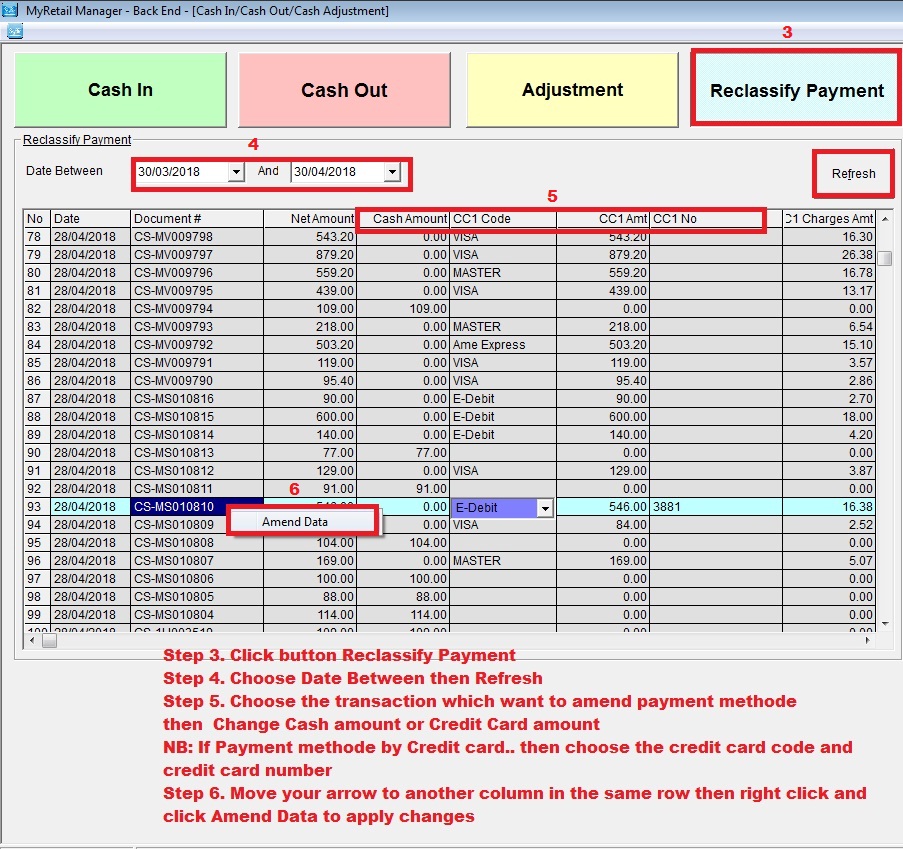Click the Reclassify Payment button
903x849 pixels.
795,87
